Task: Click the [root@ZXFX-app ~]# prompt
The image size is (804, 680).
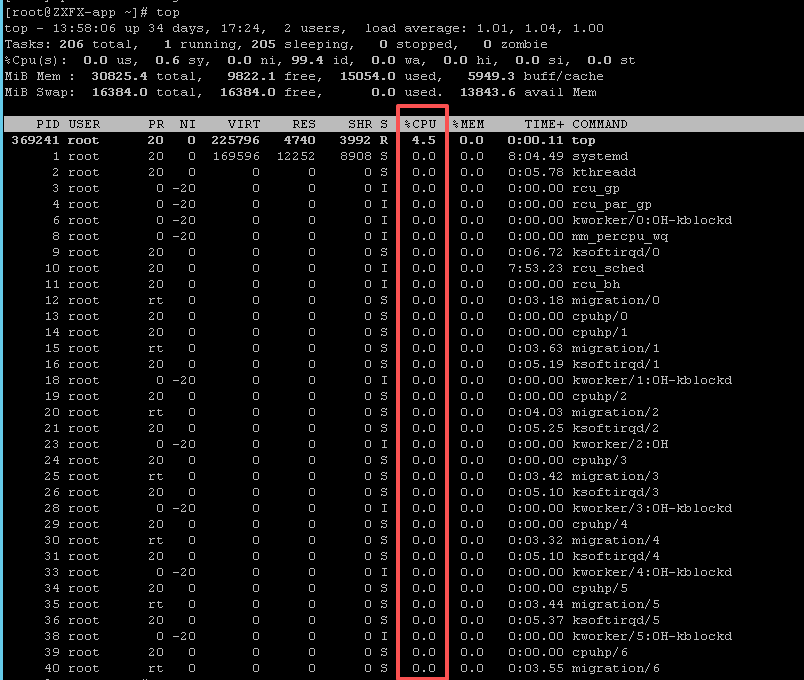Action: tap(76, 12)
